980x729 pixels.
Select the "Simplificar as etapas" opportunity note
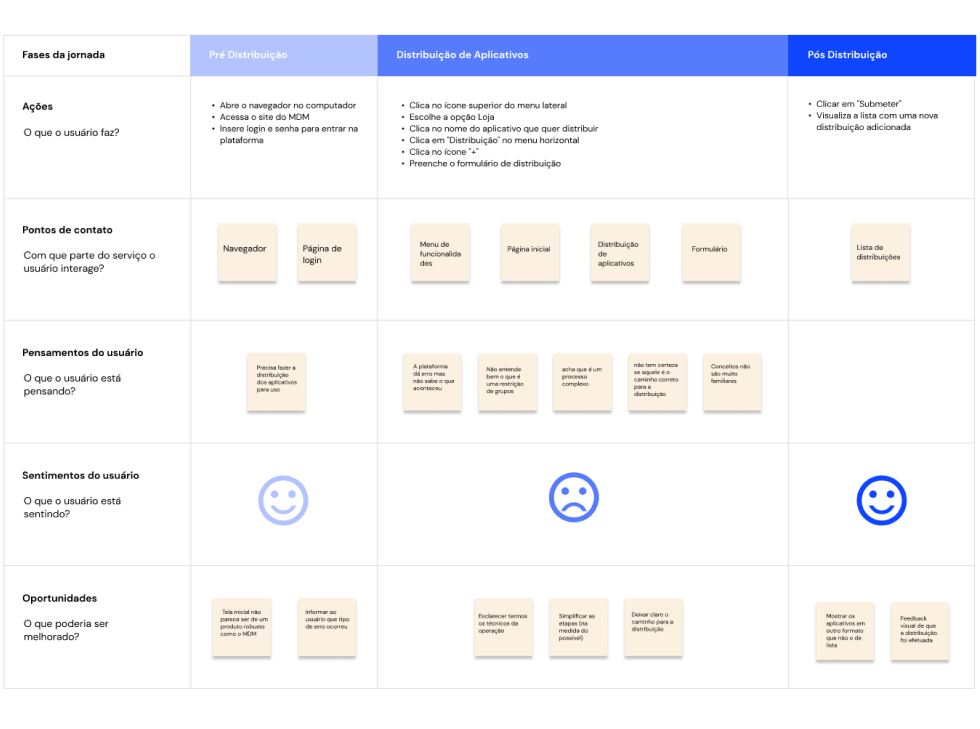[579, 627]
